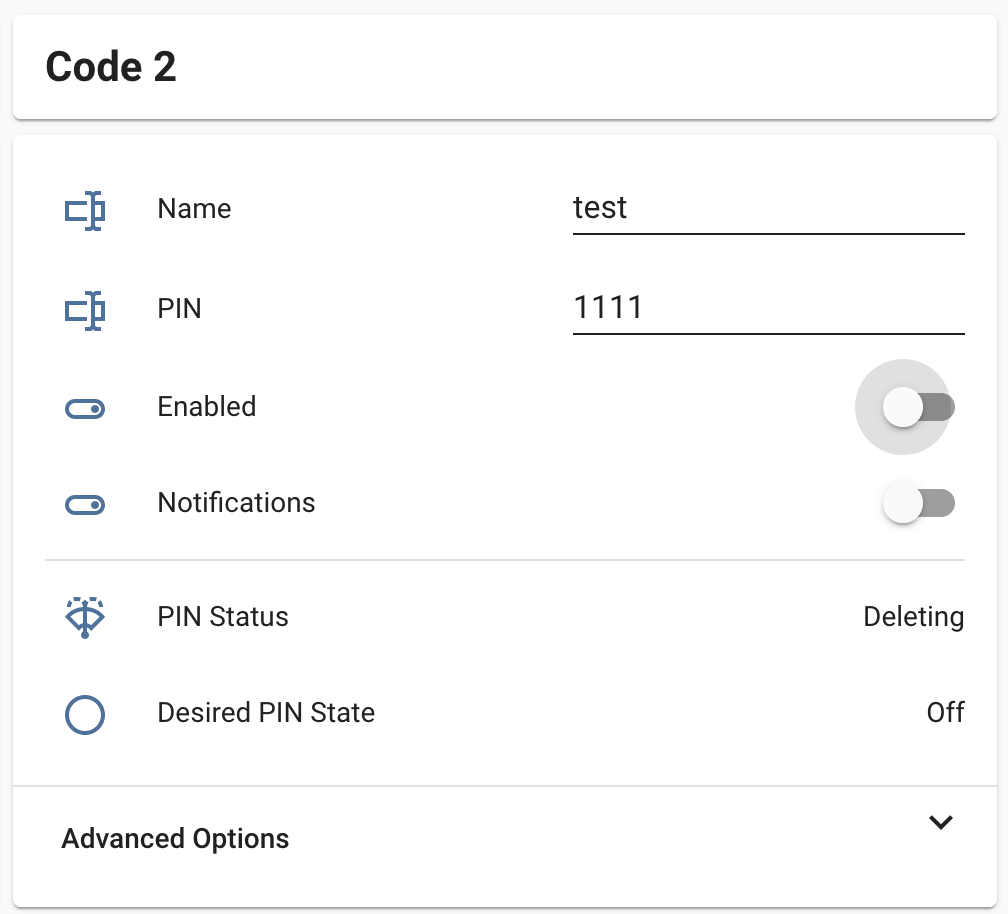This screenshot has width=1008, height=914.
Task: Click the Name input field
Action: click(x=767, y=209)
